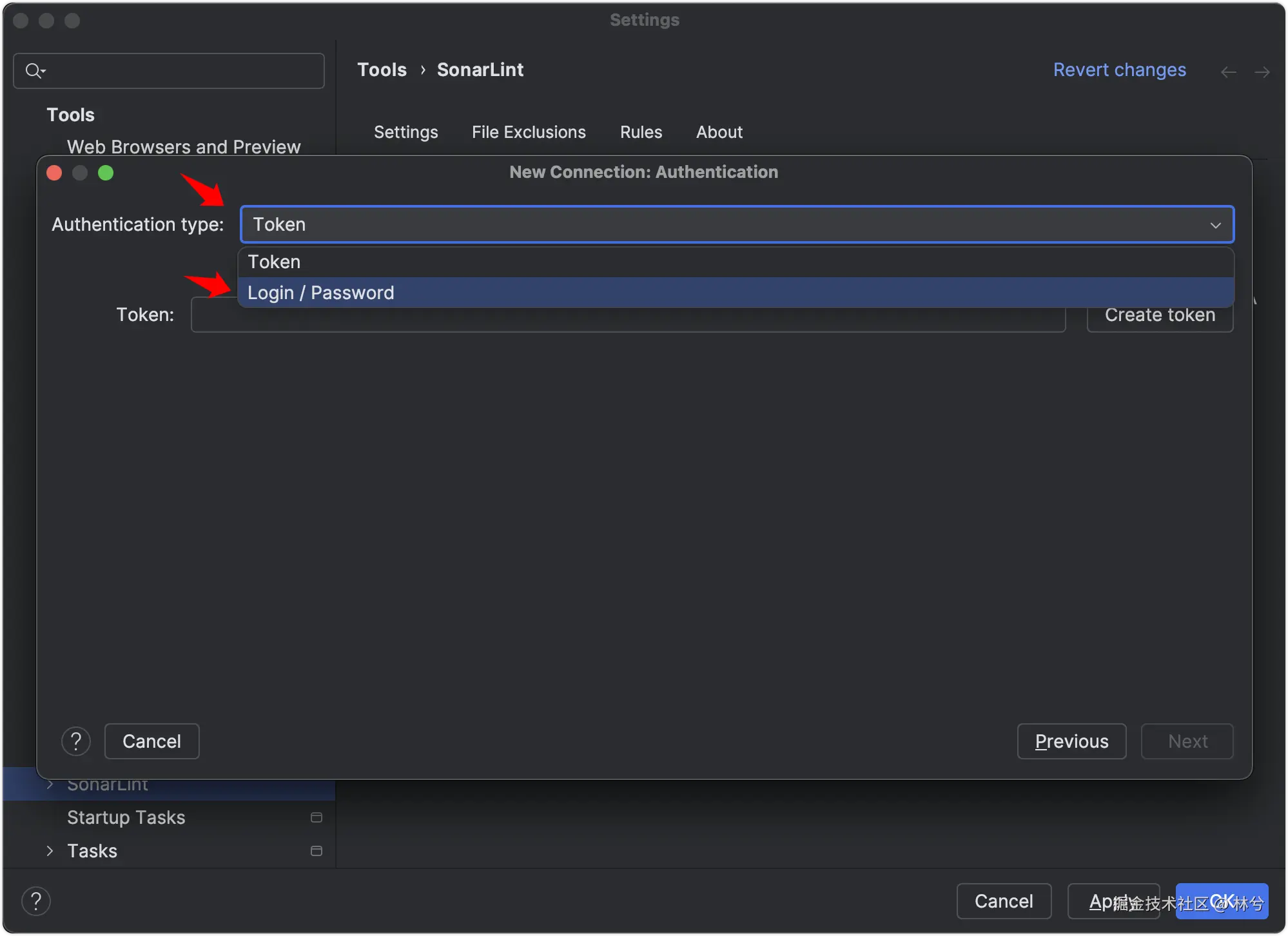Select Startup Tasks in the settings tree
This screenshot has width=1288, height=936.
pos(126,817)
